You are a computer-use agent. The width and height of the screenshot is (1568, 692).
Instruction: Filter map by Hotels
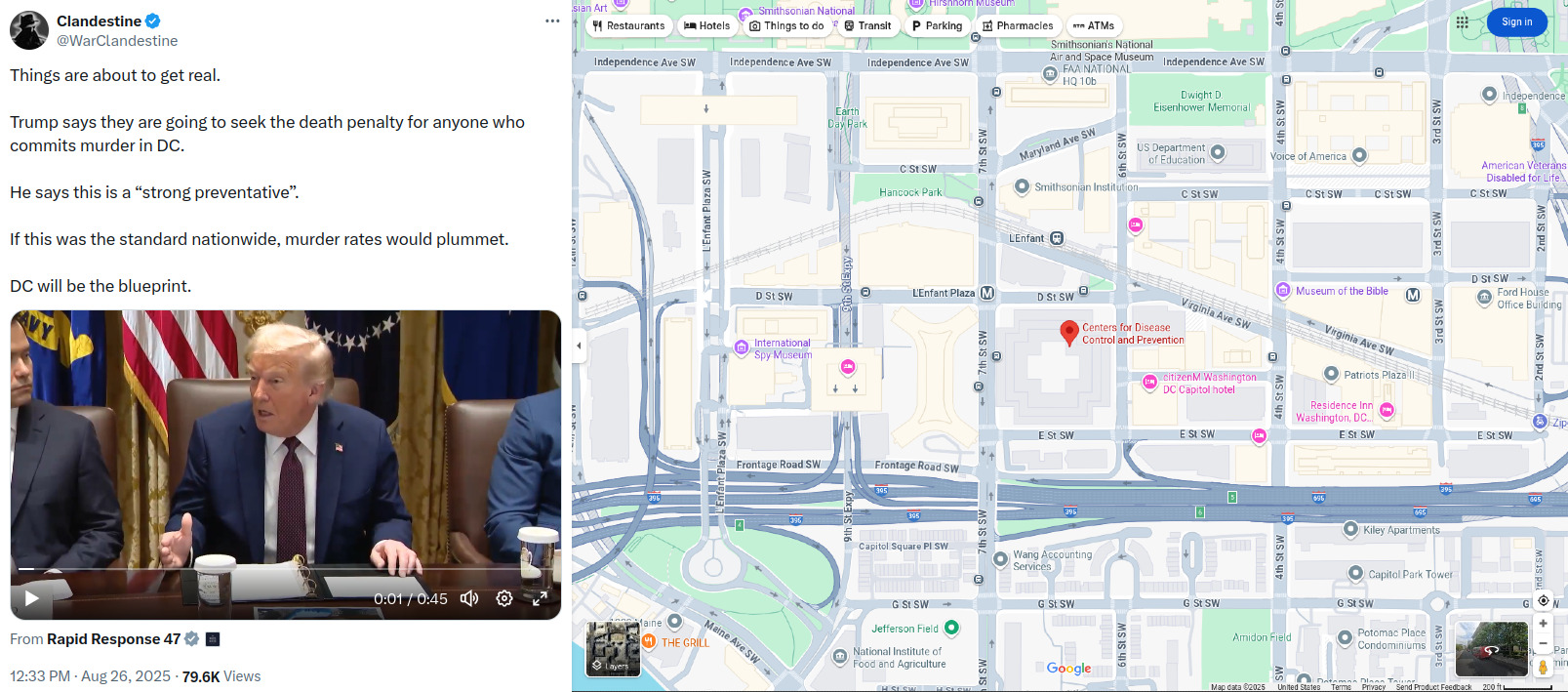pyautogui.click(x=707, y=25)
